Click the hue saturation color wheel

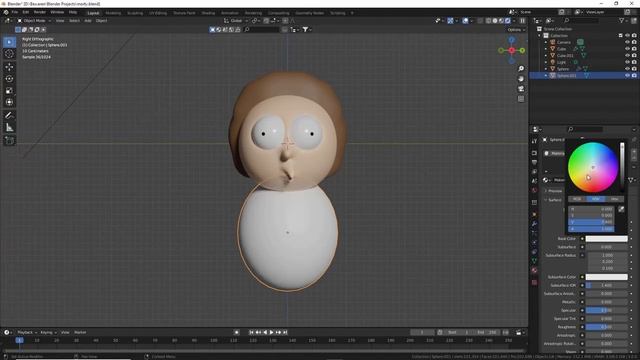593,167
